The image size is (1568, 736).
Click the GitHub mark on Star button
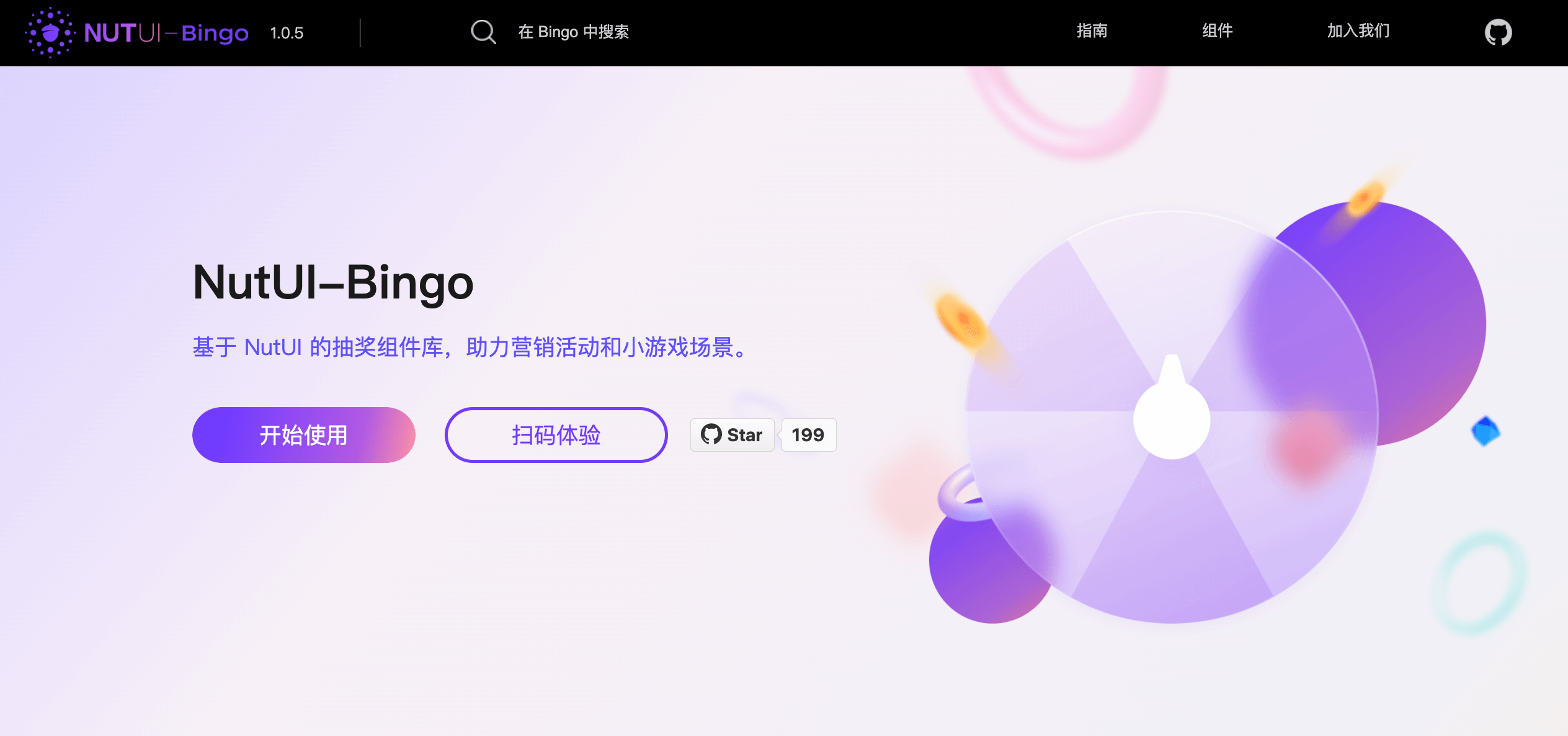(711, 434)
